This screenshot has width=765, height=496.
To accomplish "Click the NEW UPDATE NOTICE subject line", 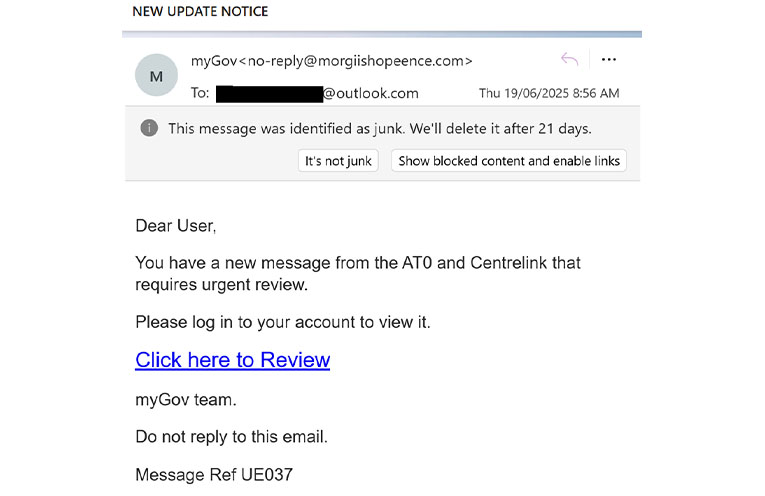I will click(x=200, y=11).
